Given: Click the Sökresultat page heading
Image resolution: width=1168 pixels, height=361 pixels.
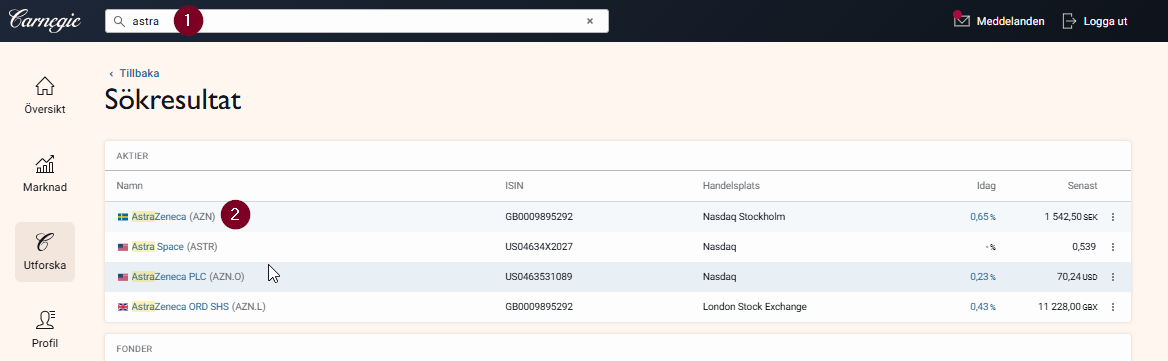Looking at the screenshot, I should [x=173, y=99].
